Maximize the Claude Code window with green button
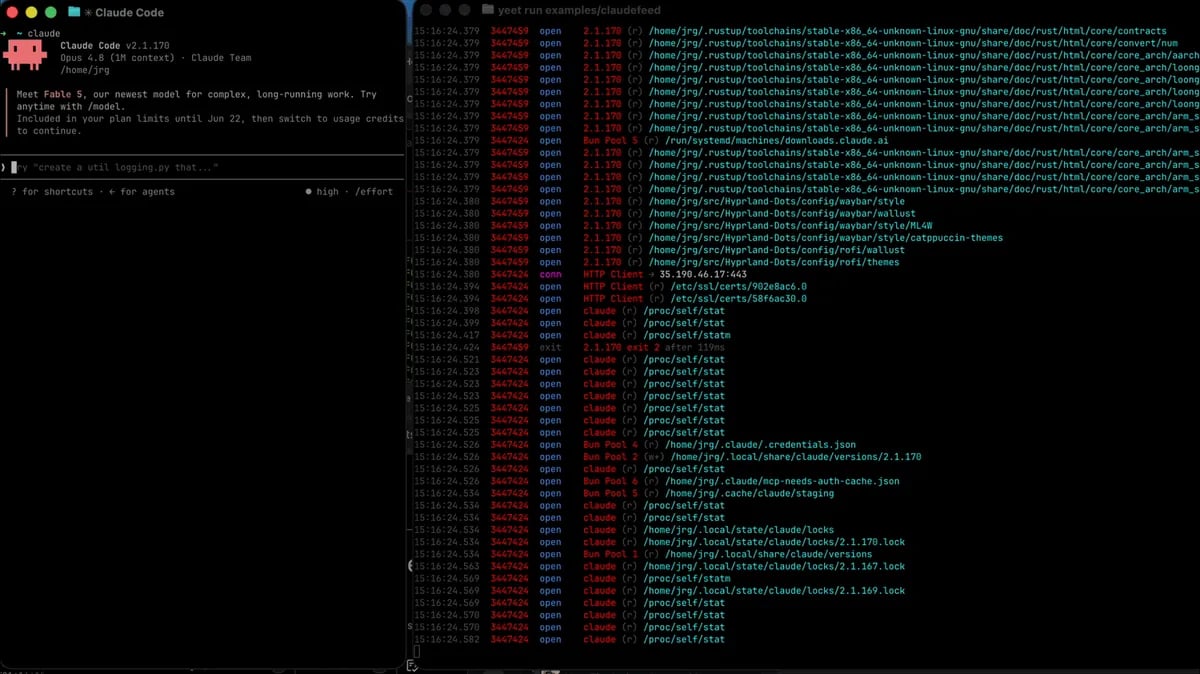 tap(51, 12)
